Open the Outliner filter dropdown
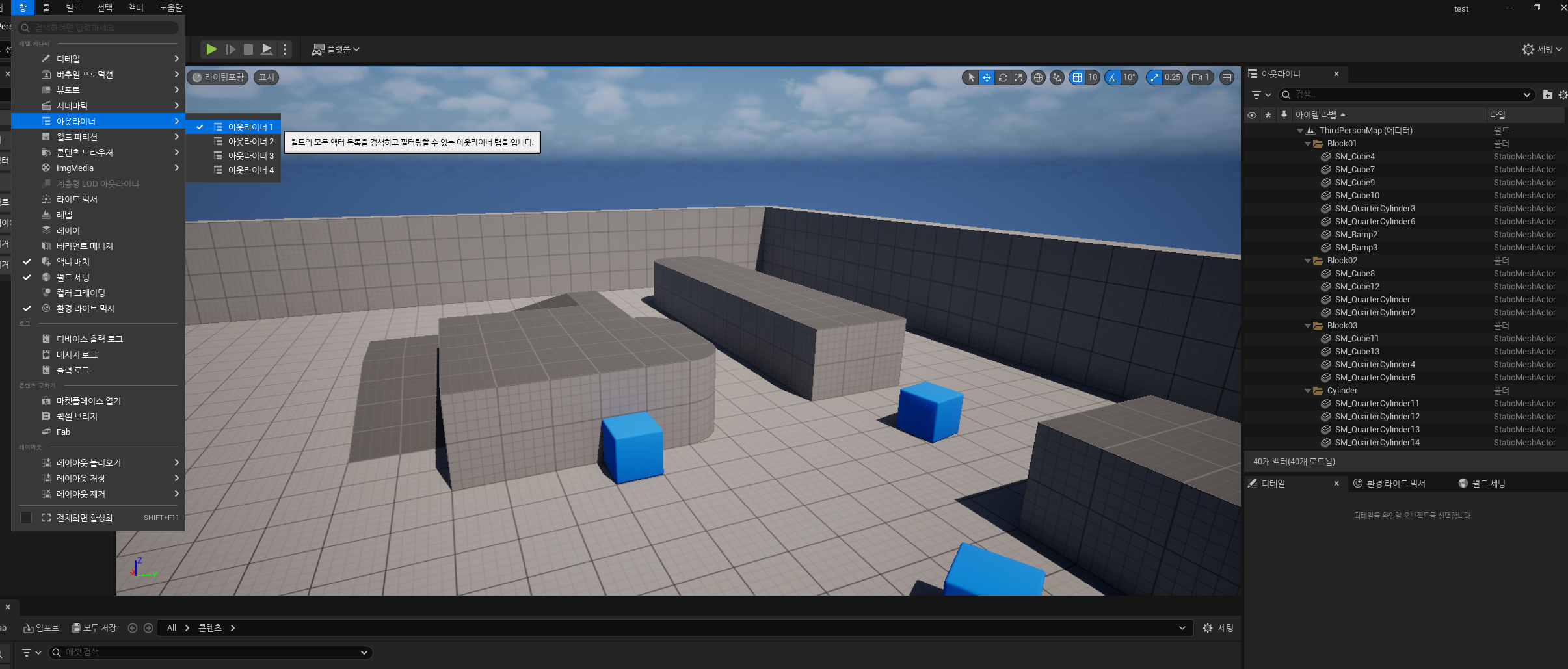Viewport: 1568px width, 669px height. coord(1261,95)
